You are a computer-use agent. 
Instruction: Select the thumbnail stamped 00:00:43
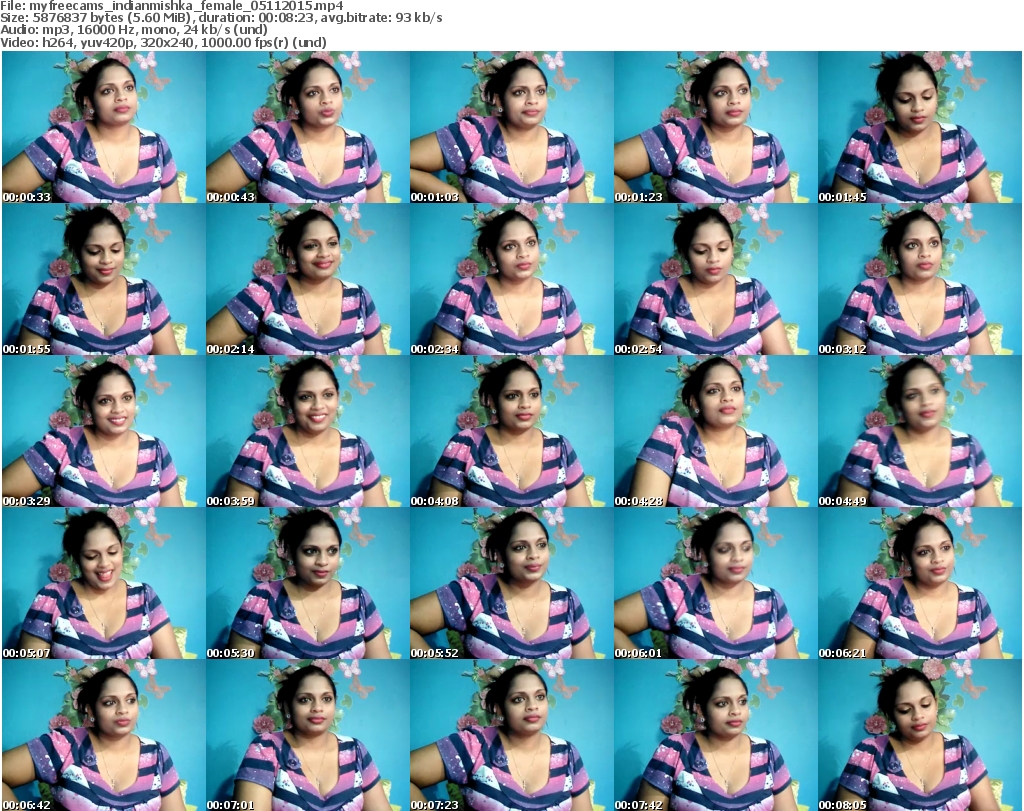click(x=308, y=127)
